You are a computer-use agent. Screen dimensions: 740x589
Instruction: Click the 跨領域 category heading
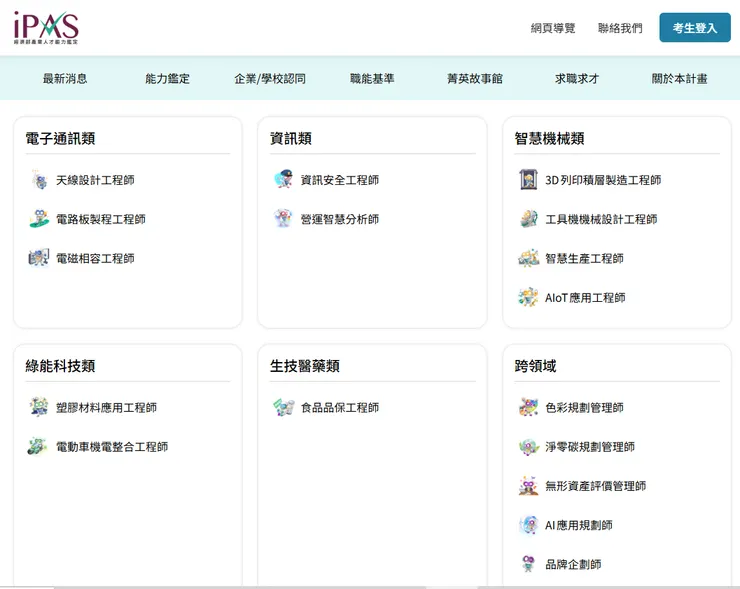tap(535, 366)
